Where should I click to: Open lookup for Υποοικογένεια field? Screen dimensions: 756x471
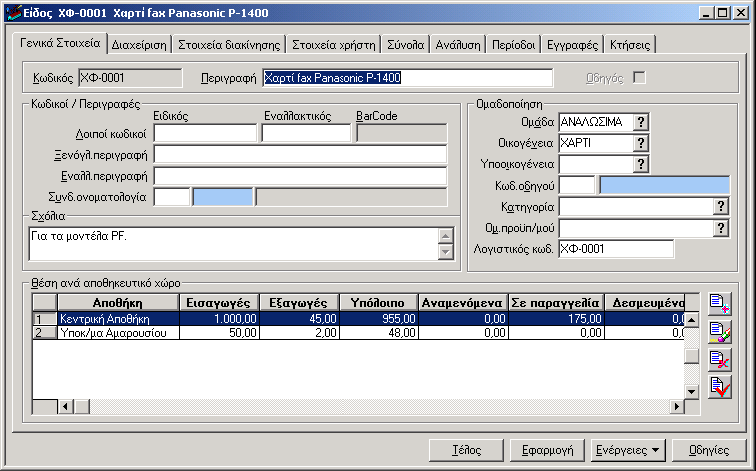click(x=641, y=164)
